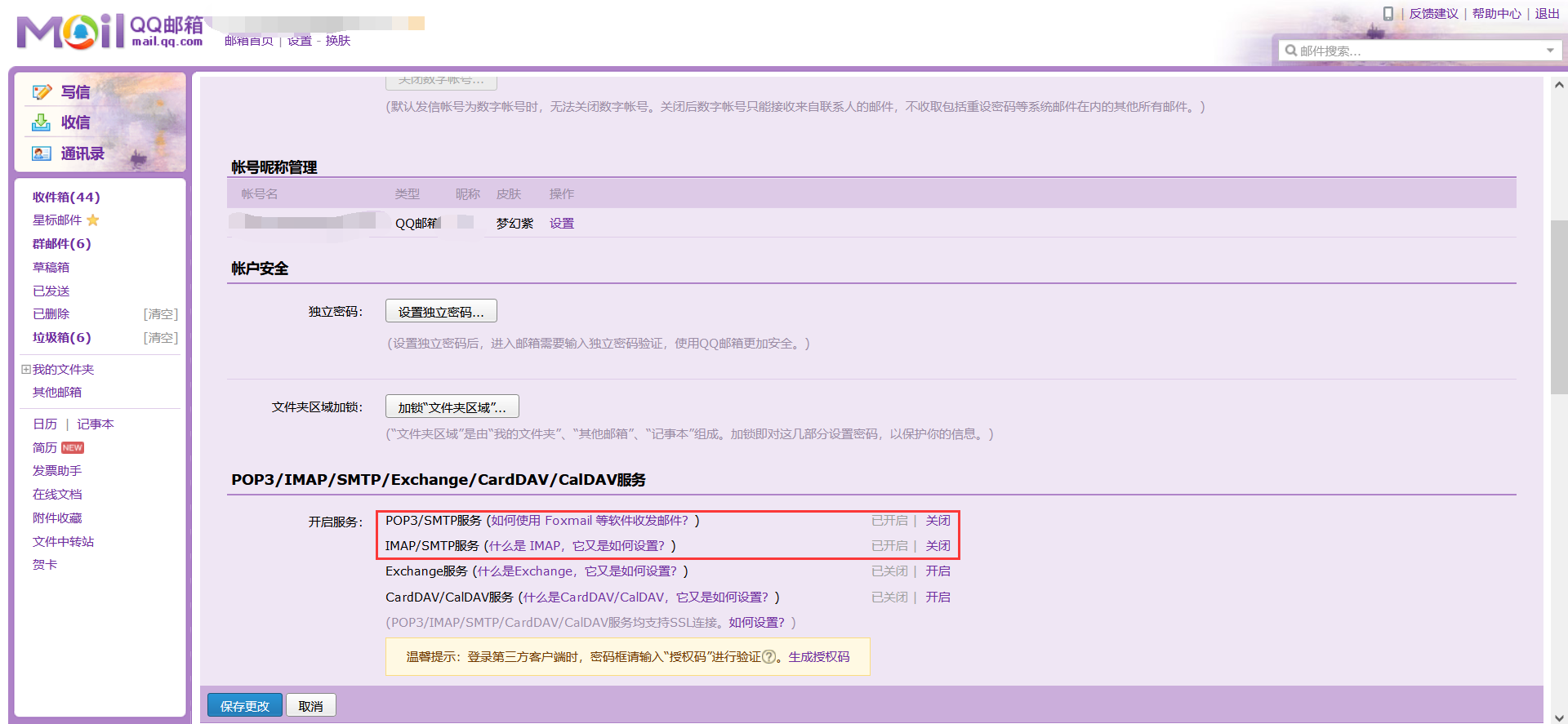The height and width of the screenshot is (724, 1568).
Task: Expand 我的文件夹 tree node
Action: pos(26,370)
